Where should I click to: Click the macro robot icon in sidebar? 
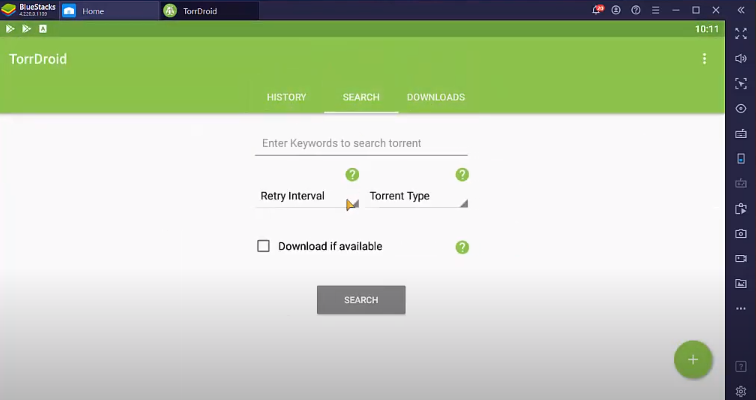coord(741,184)
